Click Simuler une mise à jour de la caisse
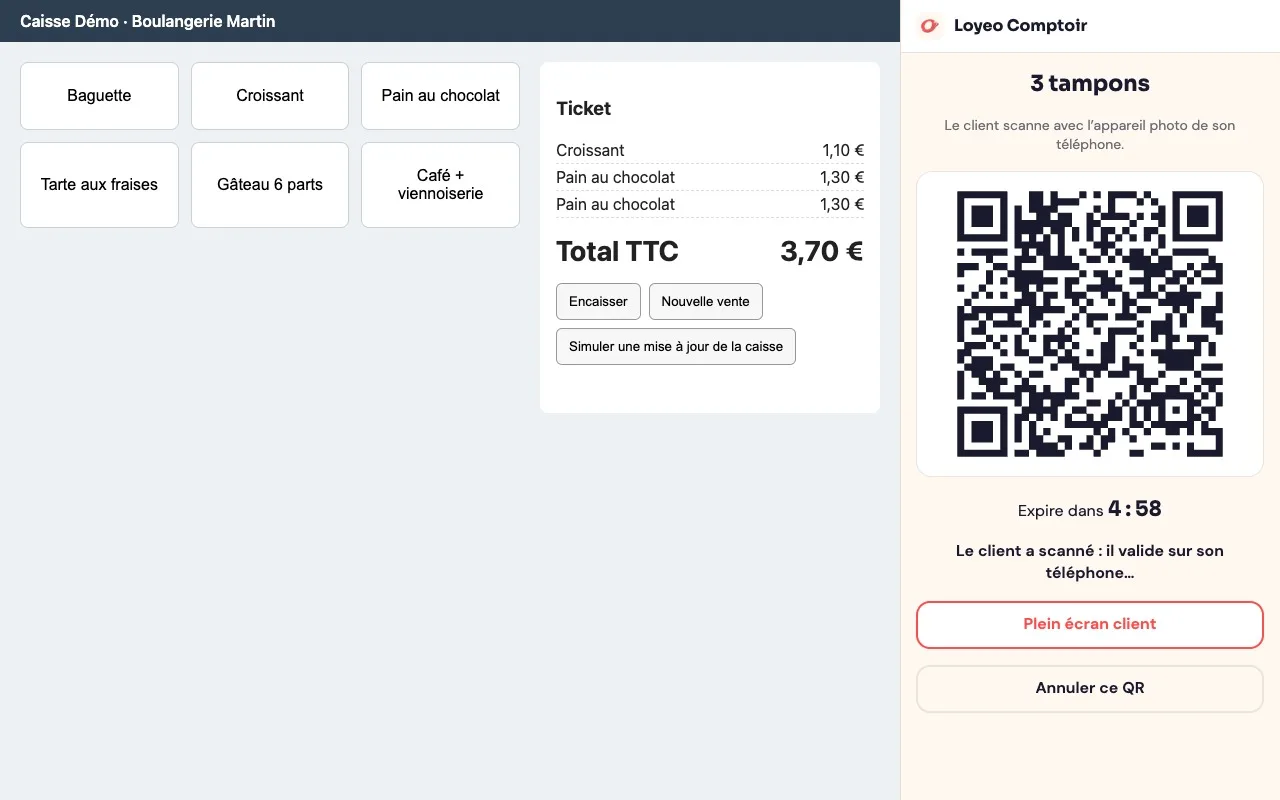Image resolution: width=1280 pixels, height=800 pixels. click(x=676, y=346)
